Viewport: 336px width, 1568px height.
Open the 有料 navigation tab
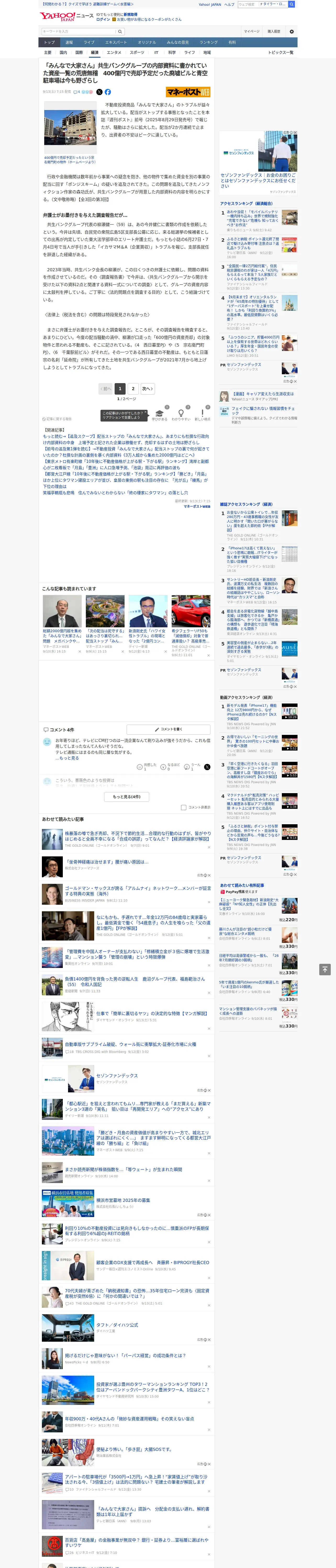(x=232, y=43)
